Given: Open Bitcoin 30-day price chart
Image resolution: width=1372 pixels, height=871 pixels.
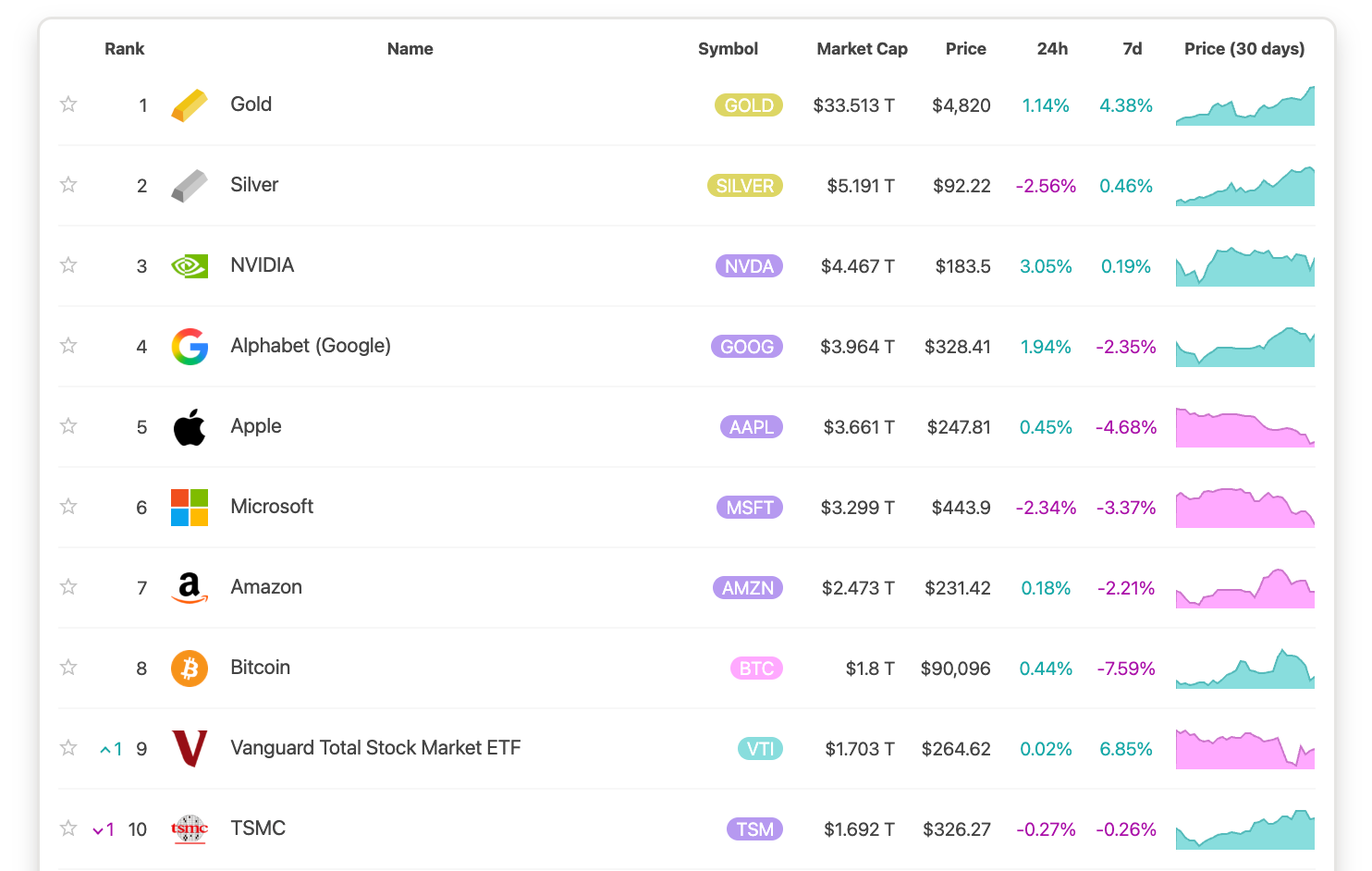Looking at the screenshot, I should (x=1244, y=669).
